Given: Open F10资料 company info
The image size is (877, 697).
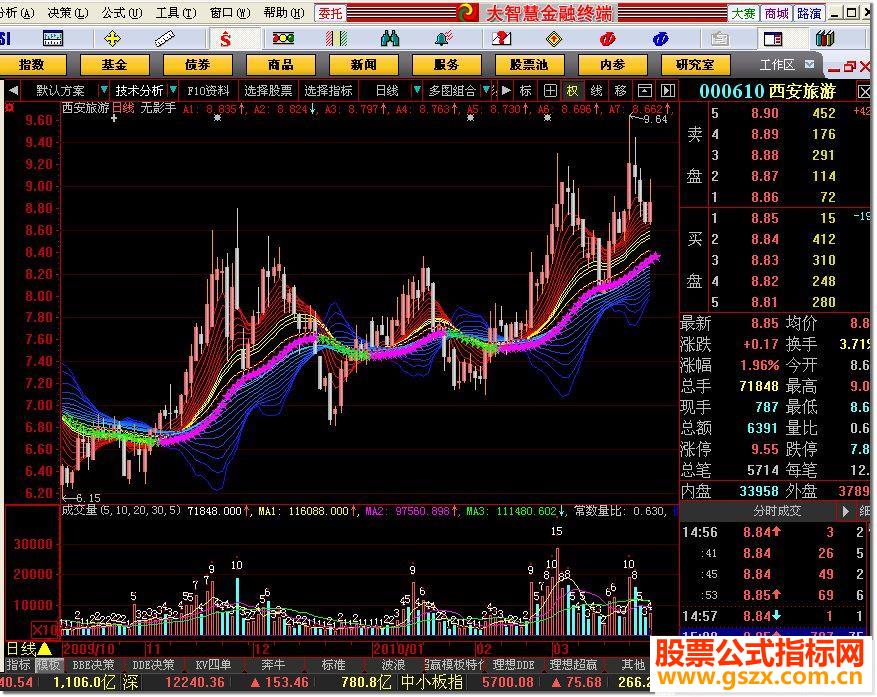Looking at the screenshot, I should (208, 90).
